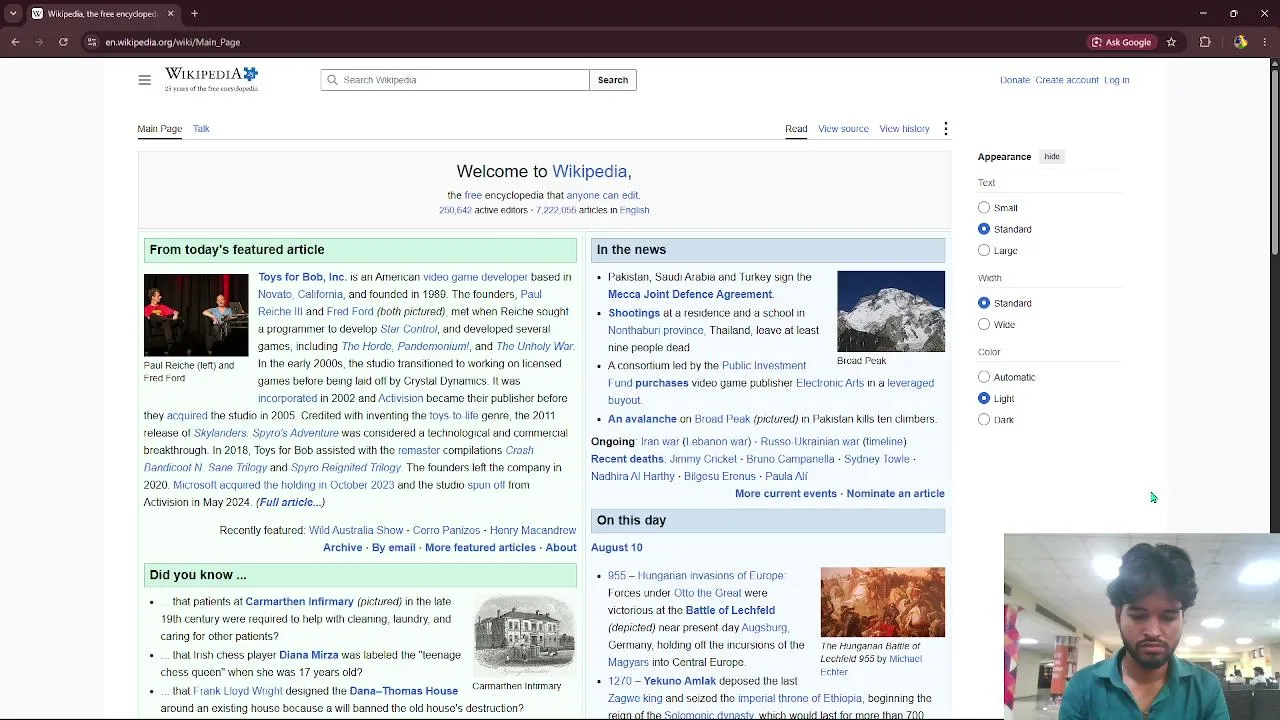
Task: Open Mecca Joint Defence Agreement link
Action: click(690, 295)
